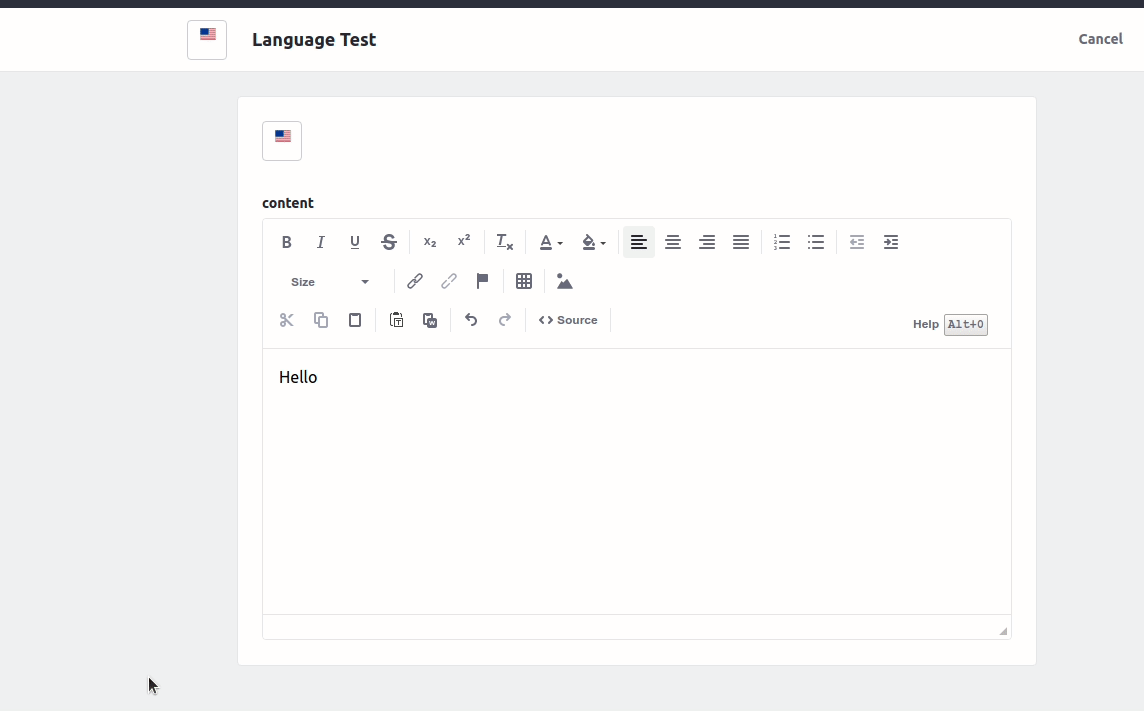This screenshot has width=1144, height=711.
Task: Apply Subscript formatting
Action: coord(430,242)
